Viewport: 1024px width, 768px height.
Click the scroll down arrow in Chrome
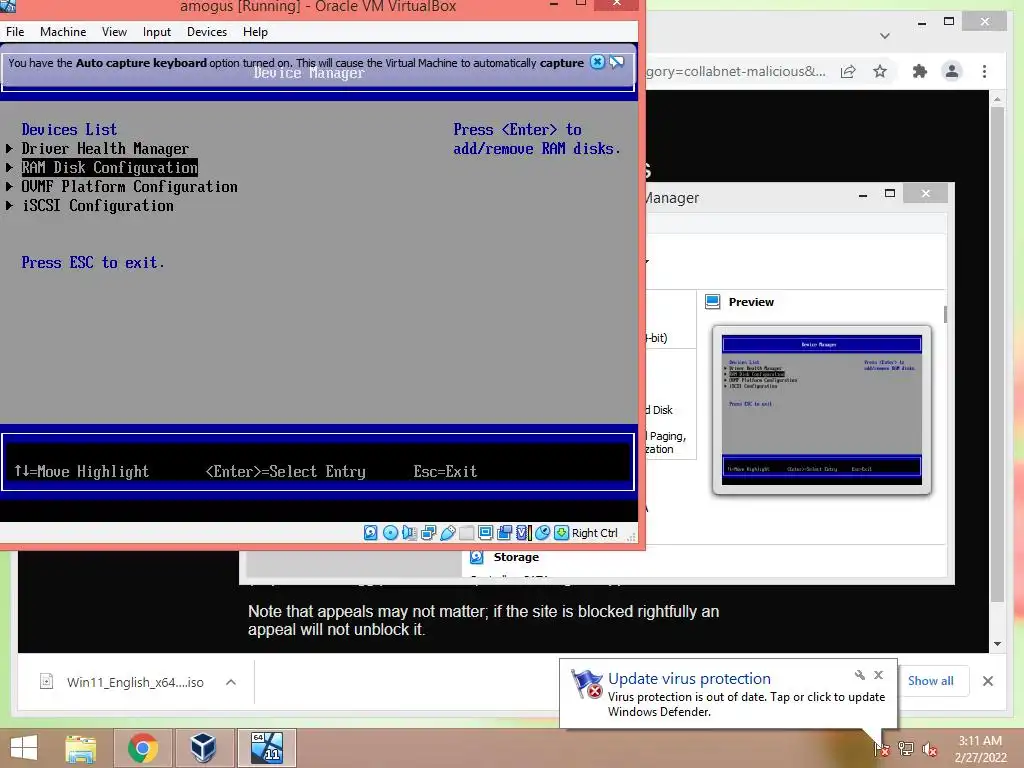pyautogui.click(x=997, y=644)
